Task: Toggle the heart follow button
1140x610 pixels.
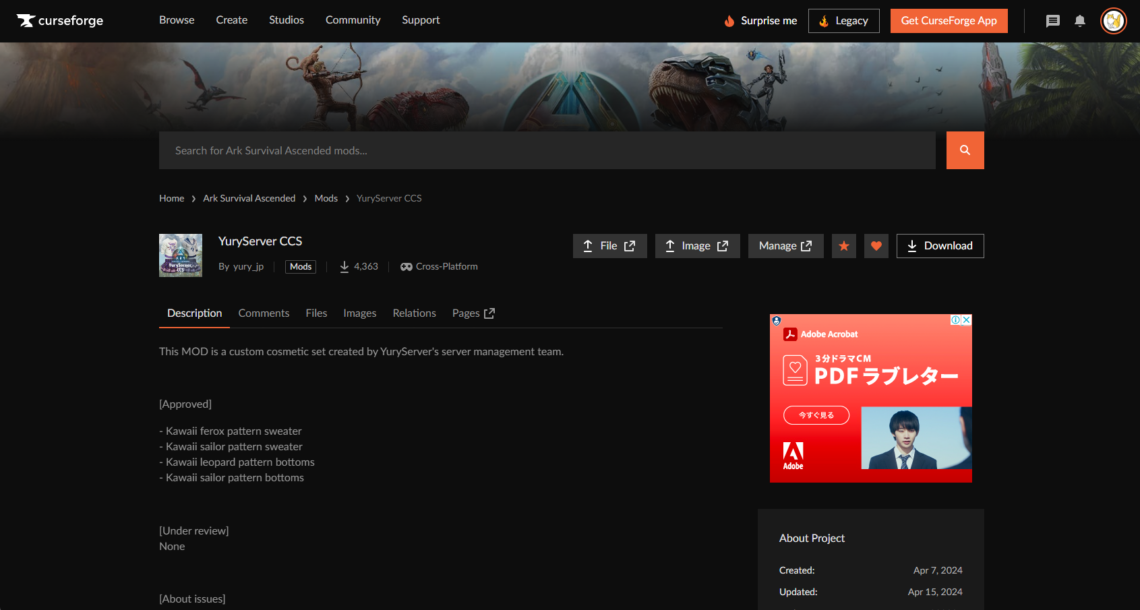Action: tap(876, 246)
